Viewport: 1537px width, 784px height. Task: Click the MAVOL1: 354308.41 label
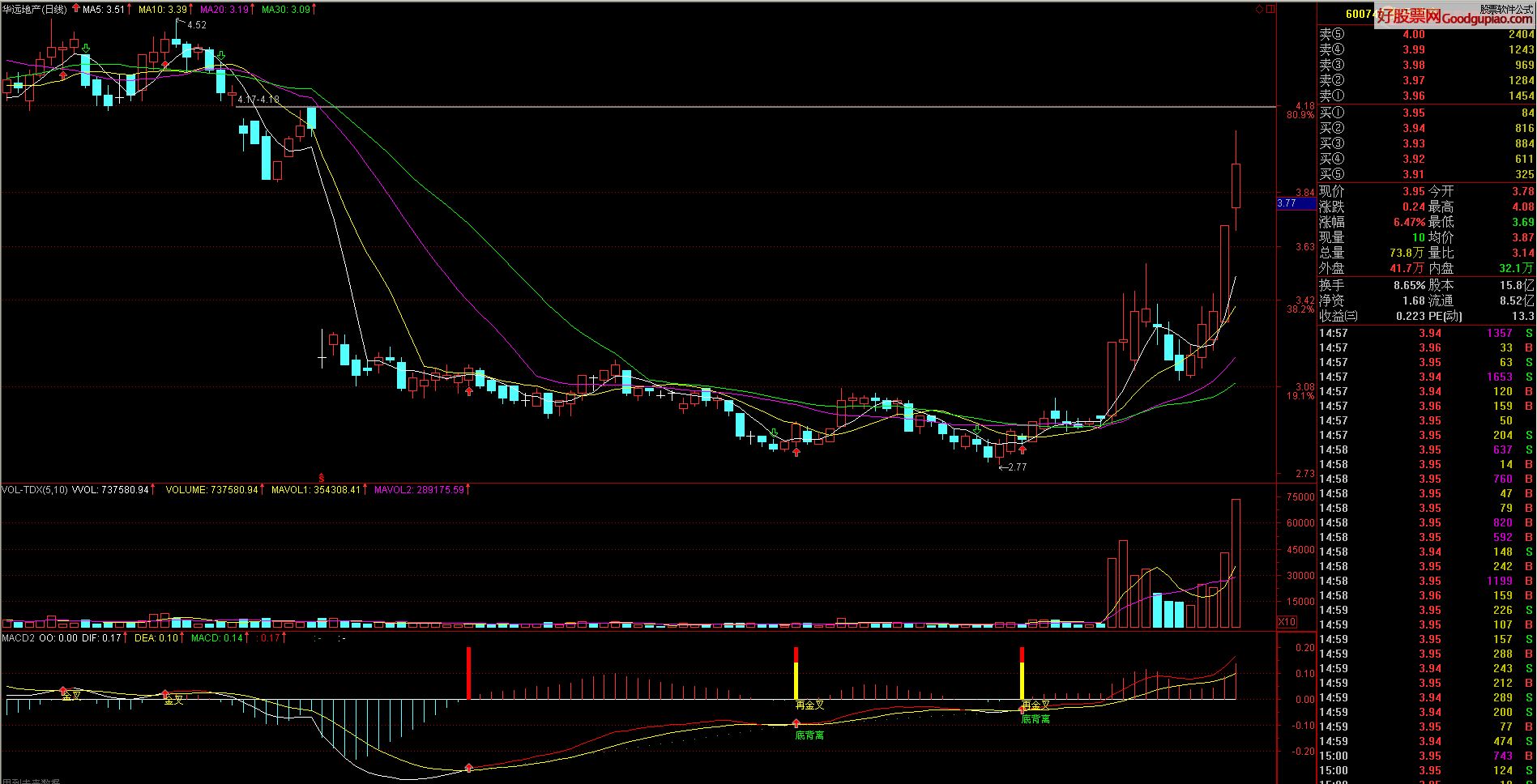point(316,490)
